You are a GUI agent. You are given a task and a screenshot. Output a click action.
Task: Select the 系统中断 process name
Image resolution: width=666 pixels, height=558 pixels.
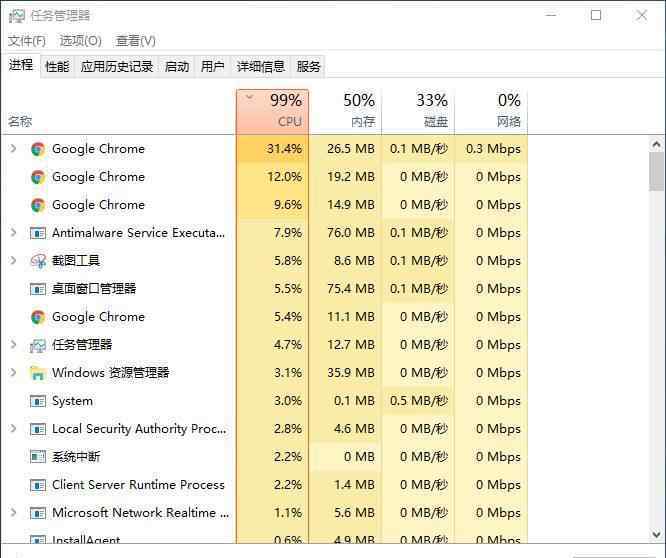76,457
